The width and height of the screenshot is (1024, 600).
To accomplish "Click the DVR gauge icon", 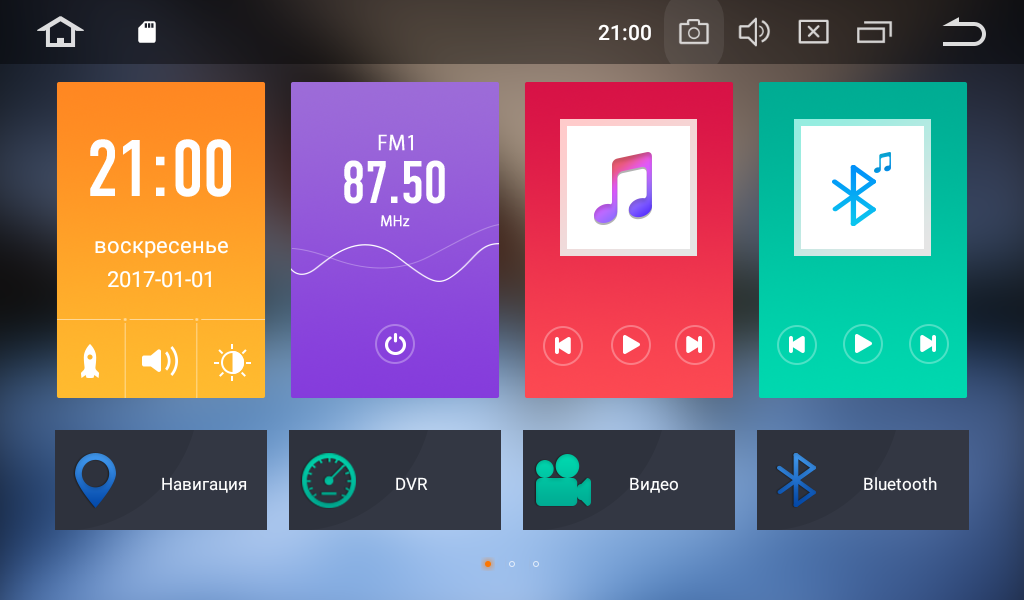I will click(328, 481).
